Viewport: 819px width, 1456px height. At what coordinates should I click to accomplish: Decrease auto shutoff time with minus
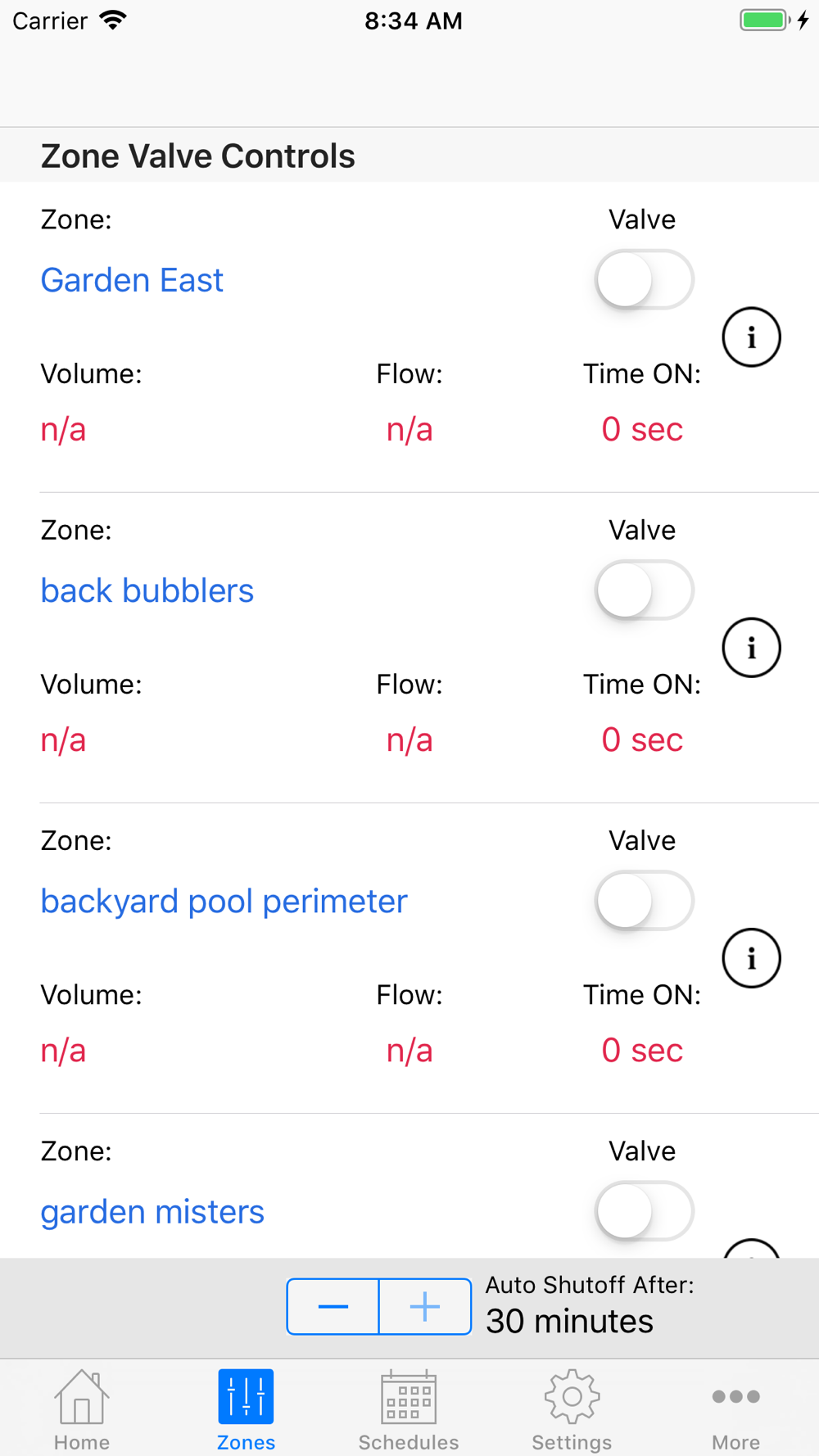click(333, 1306)
